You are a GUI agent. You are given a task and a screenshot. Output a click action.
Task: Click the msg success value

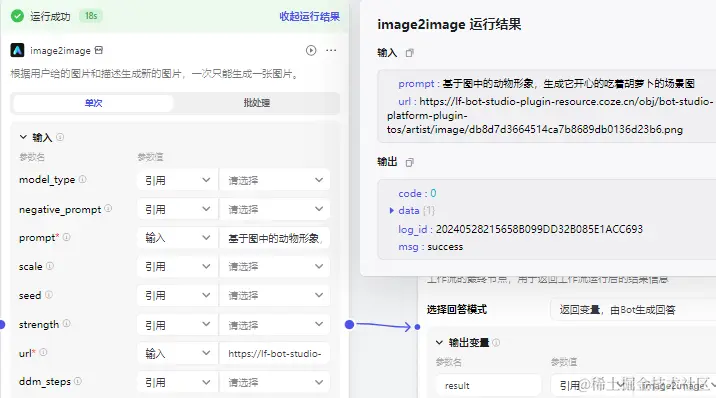coord(445,247)
